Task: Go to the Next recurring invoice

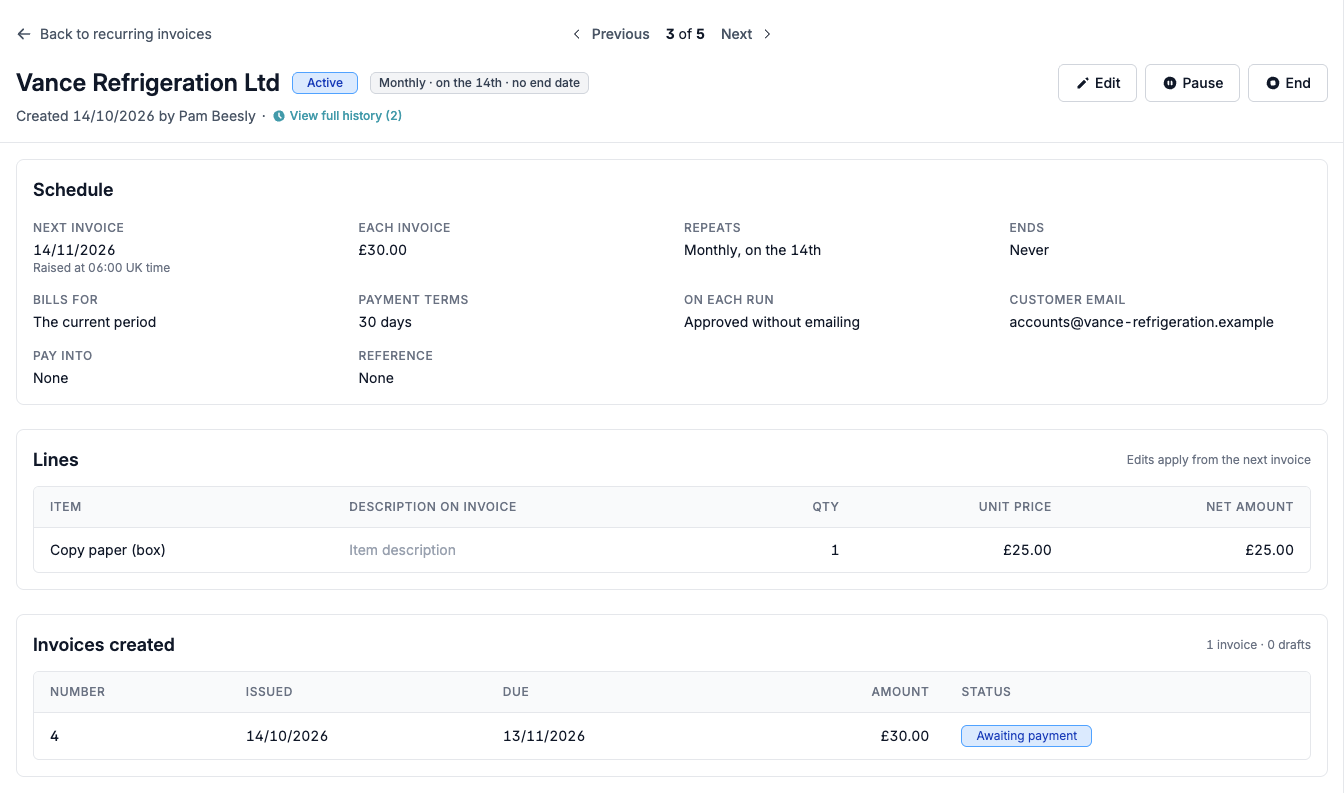Action: (746, 34)
